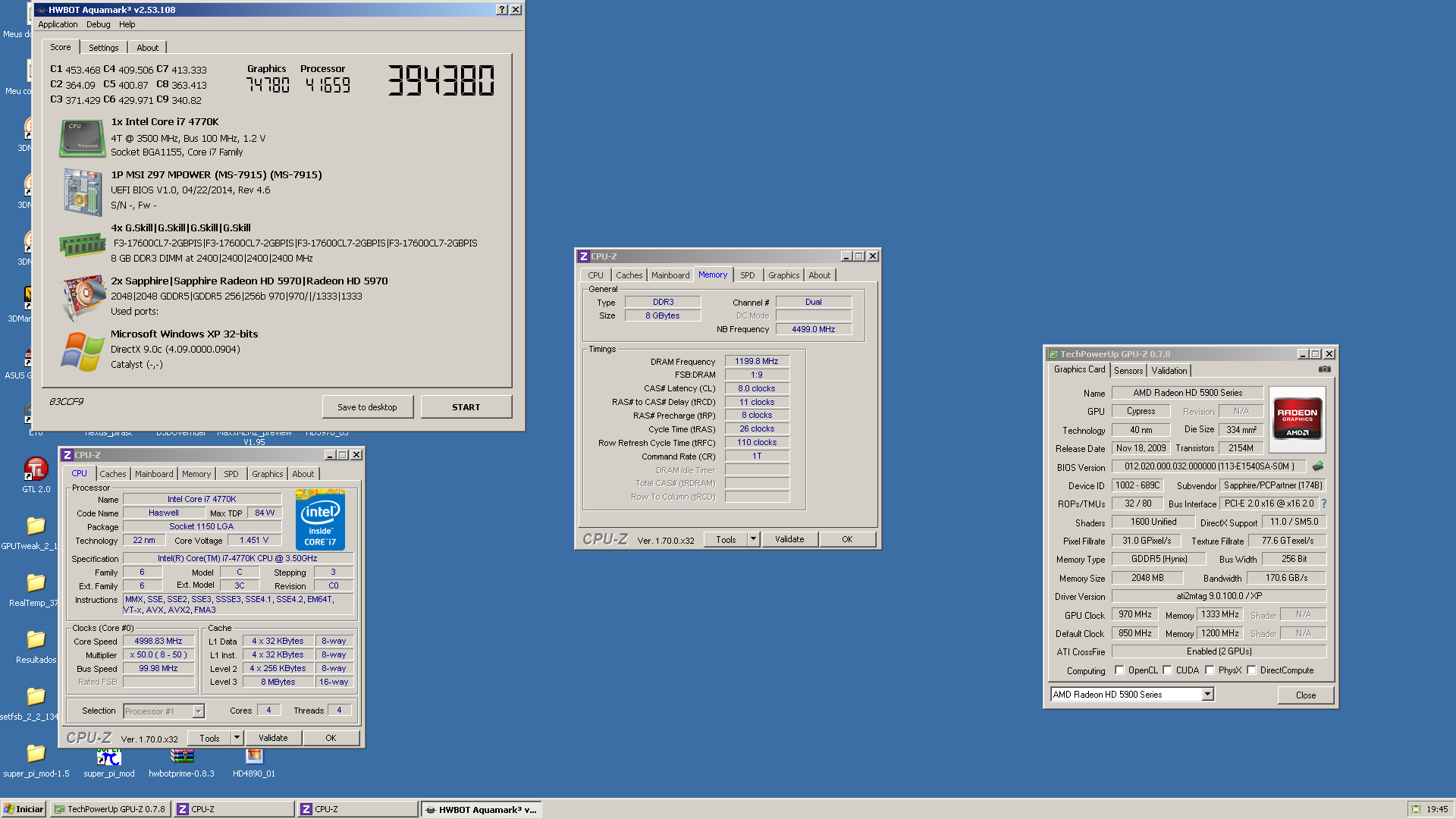1456x819 pixels.
Task: Open the Validation tab in GPU-Z
Action: [1169, 371]
